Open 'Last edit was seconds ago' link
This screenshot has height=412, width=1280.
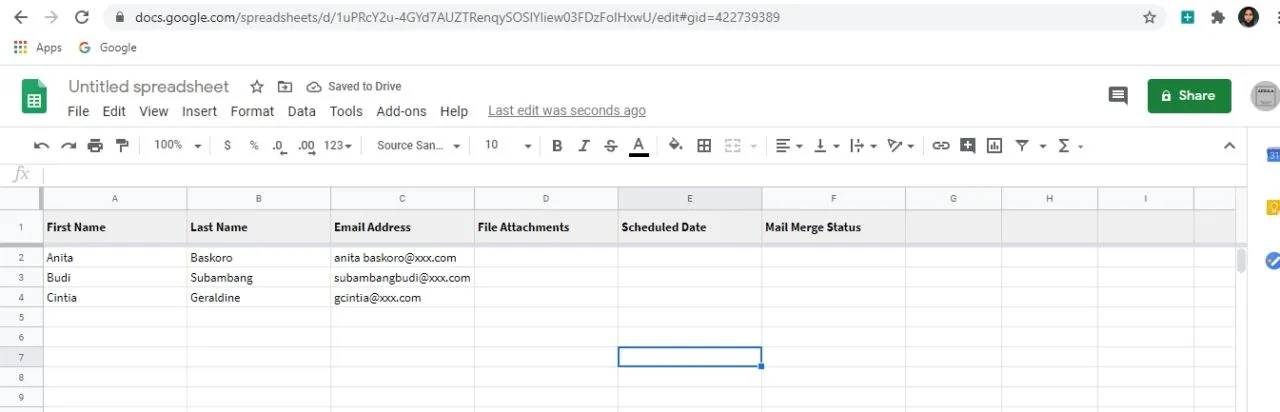567,111
